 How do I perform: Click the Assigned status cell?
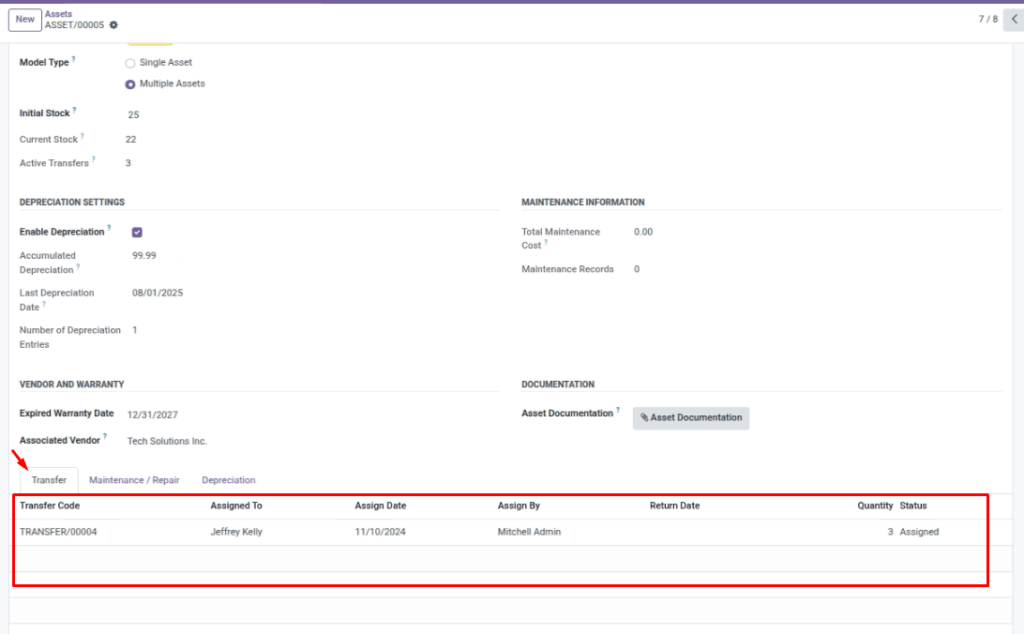tap(919, 532)
